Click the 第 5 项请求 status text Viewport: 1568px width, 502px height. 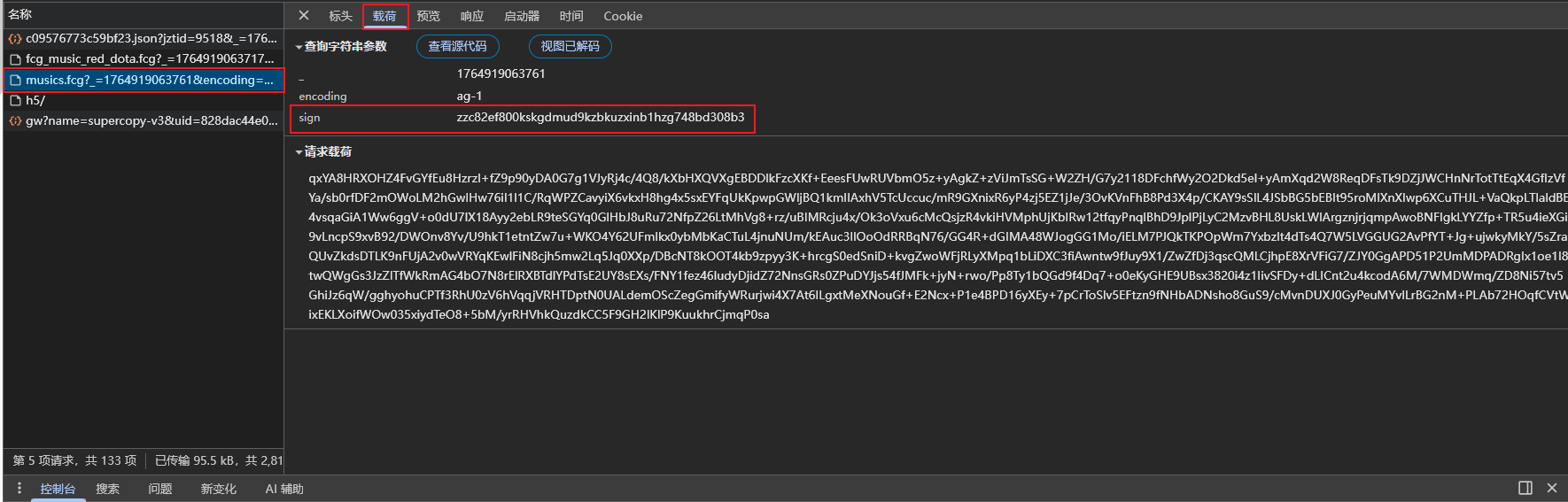tap(74, 460)
